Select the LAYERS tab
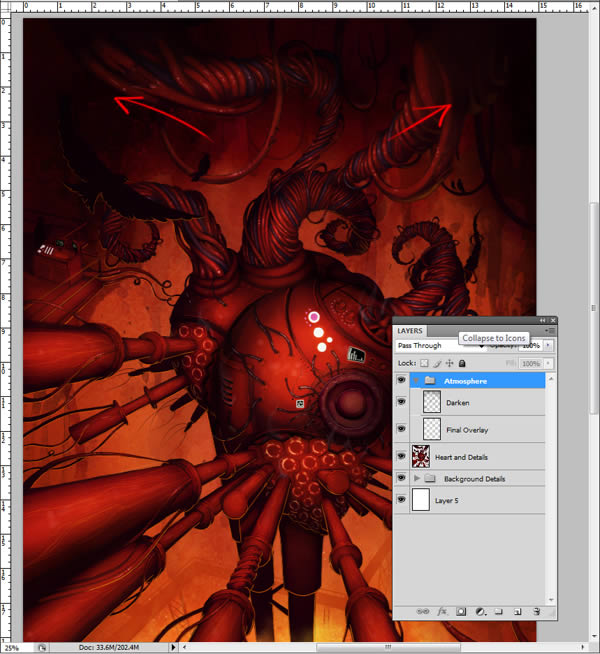The height and width of the screenshot is (654, 600). tap(410, 331)
